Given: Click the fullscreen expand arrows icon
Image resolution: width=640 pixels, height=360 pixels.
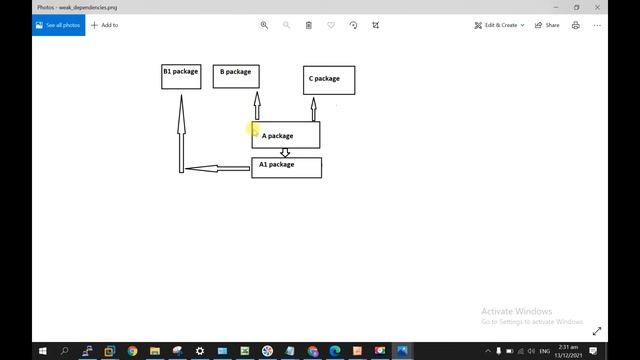Looking at the screenshot, I should pyautogui.click(x=597, y=331).
